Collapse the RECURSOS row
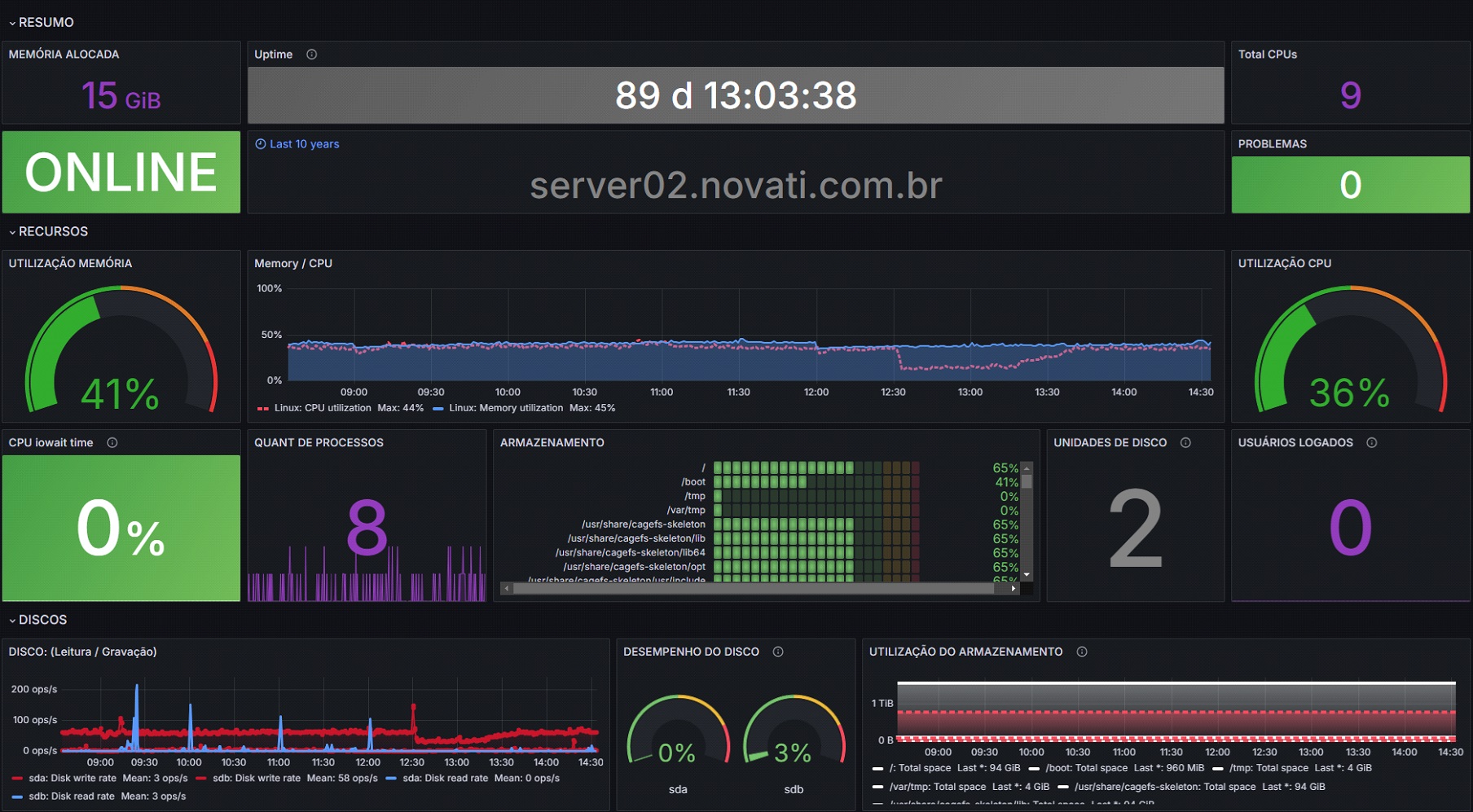This screenshot has width=1473, height=812. (x=52, y=232)
